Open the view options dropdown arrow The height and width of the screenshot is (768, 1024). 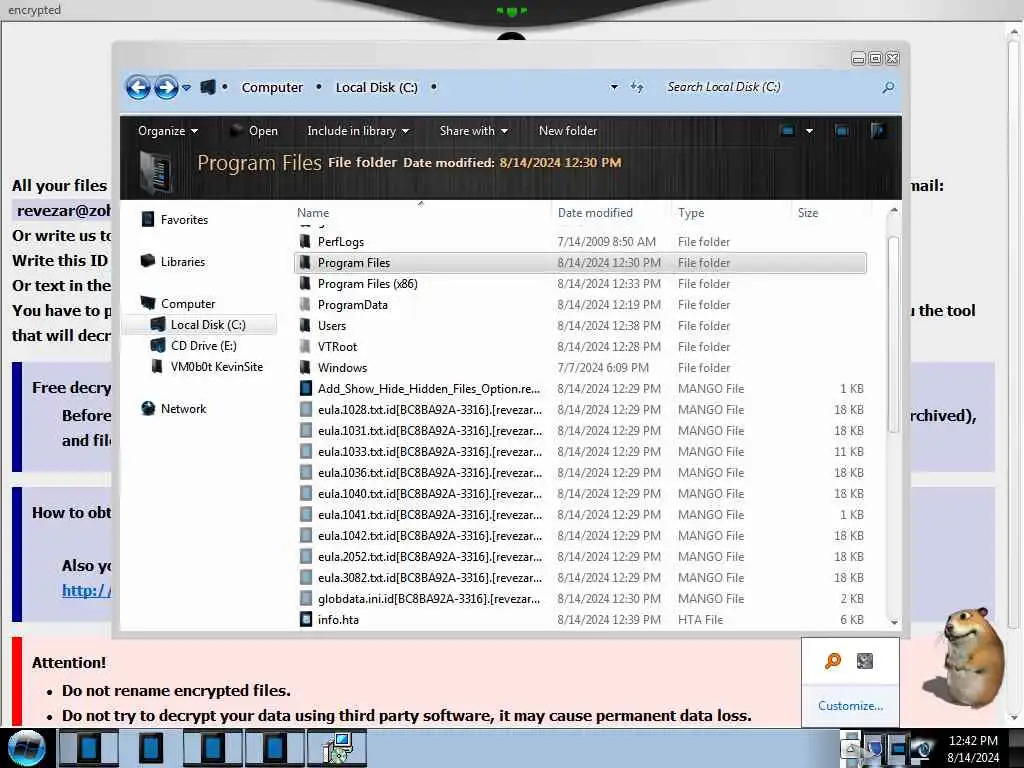pos(809,131)
